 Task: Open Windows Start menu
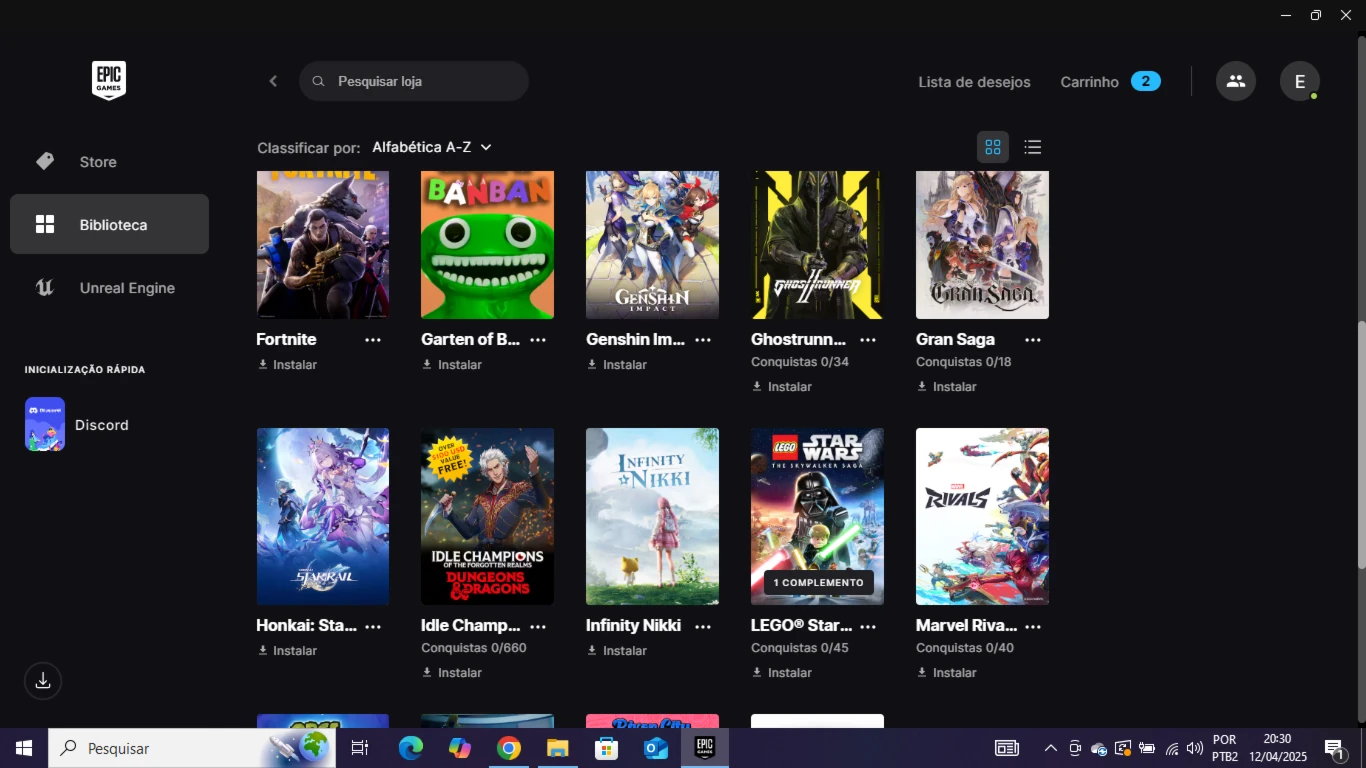(24, 748)
